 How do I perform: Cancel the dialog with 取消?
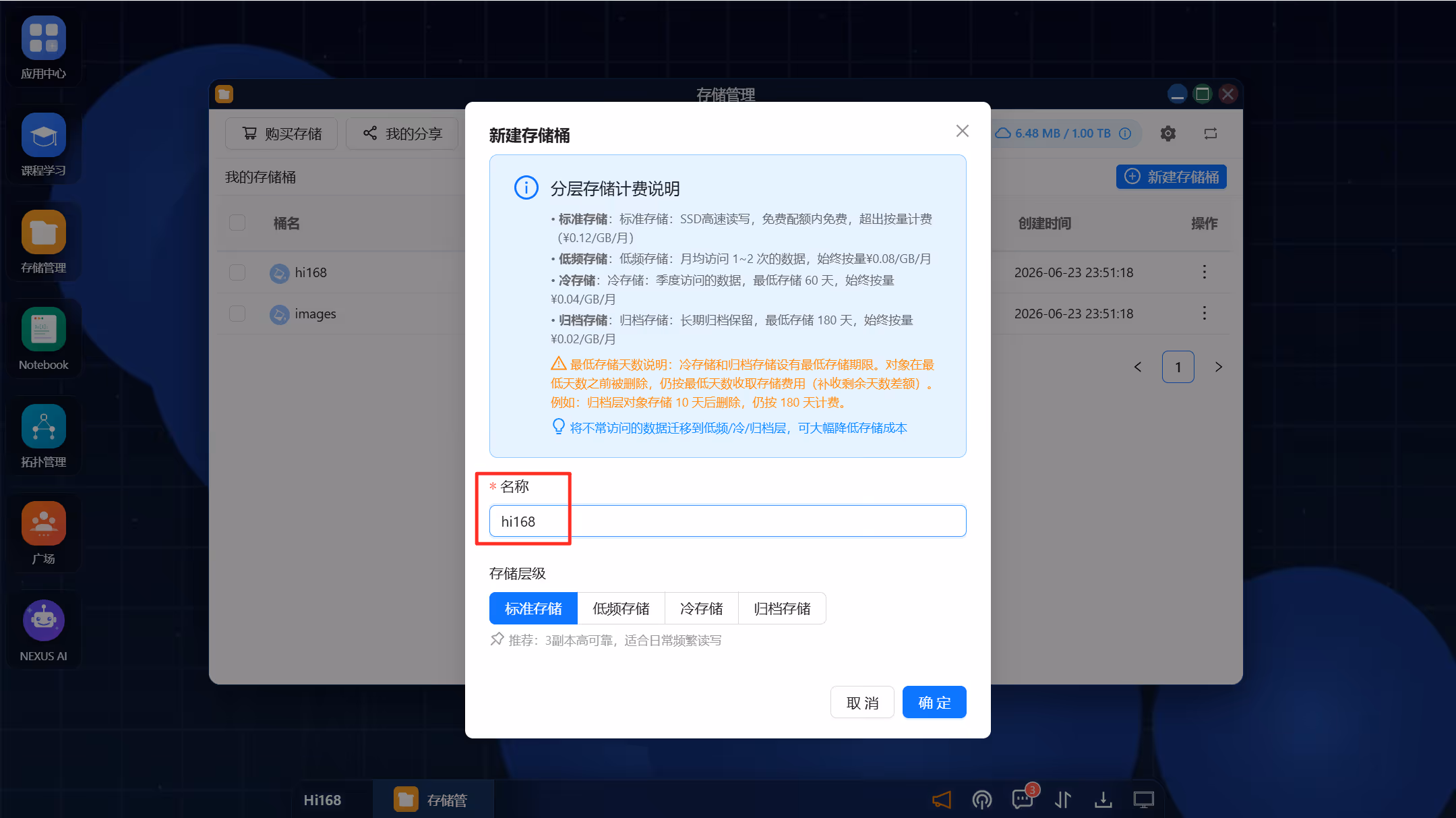coord(862,702)
